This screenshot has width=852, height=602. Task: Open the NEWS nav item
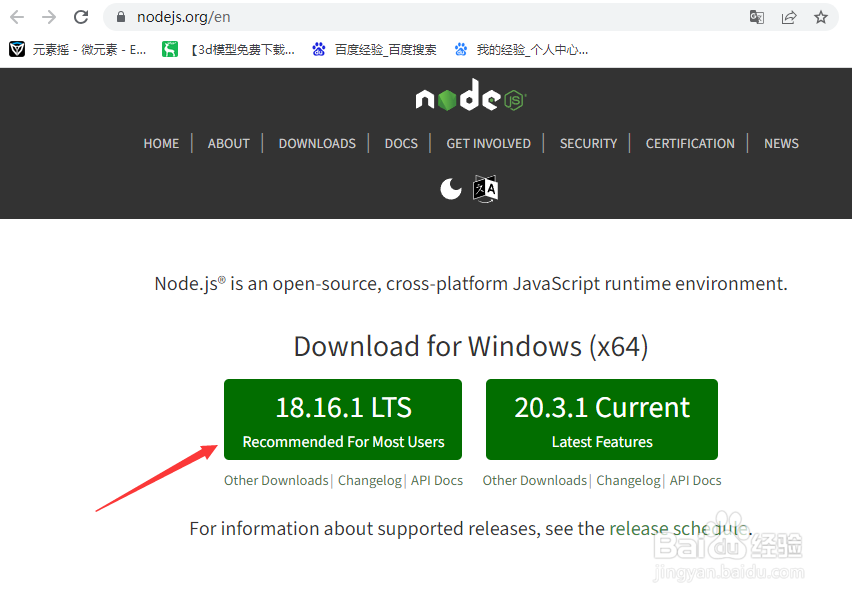tap(781, 143)
